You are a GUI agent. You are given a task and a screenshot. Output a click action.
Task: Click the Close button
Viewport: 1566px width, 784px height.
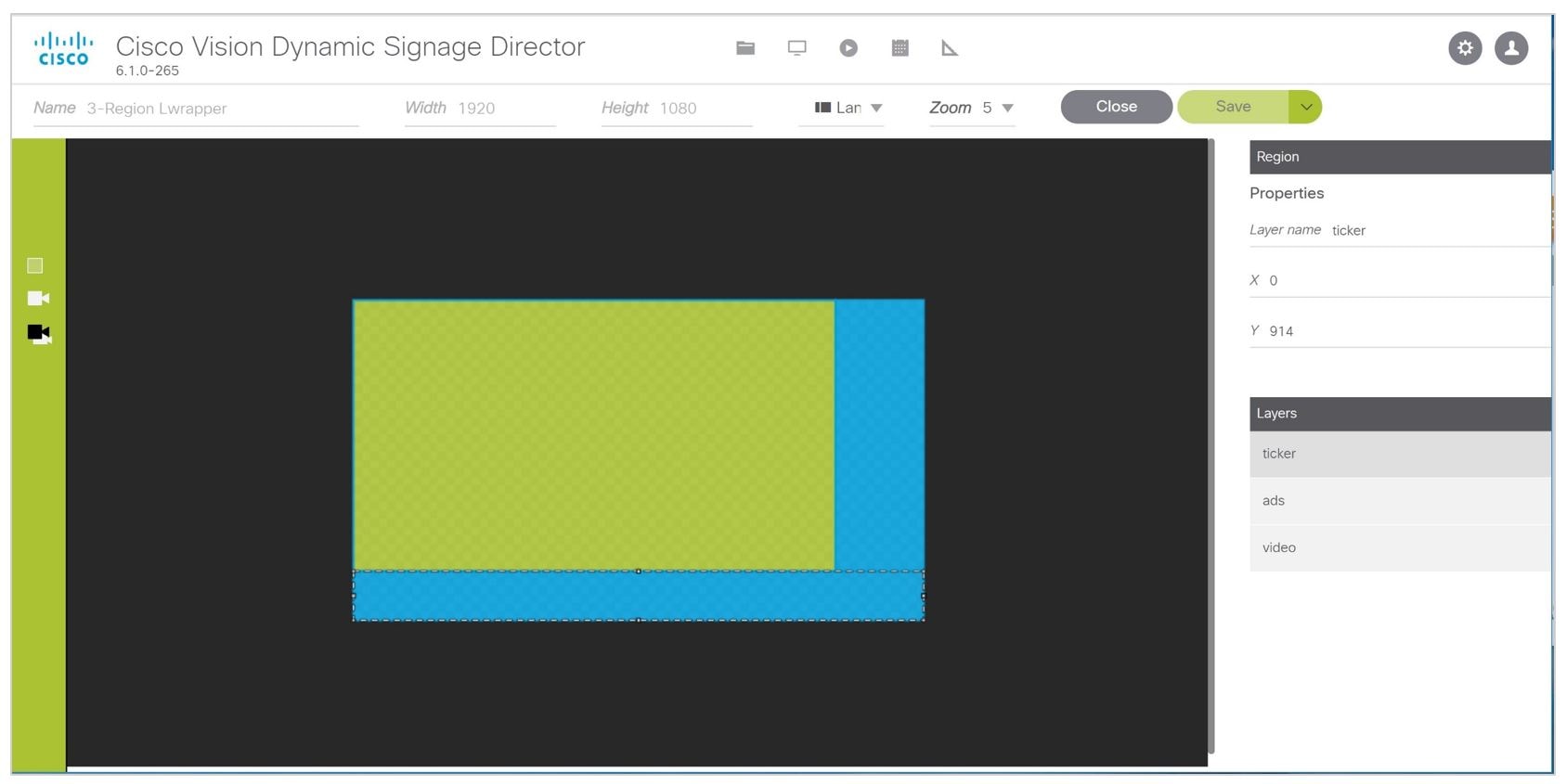(x=1116, y=107)
